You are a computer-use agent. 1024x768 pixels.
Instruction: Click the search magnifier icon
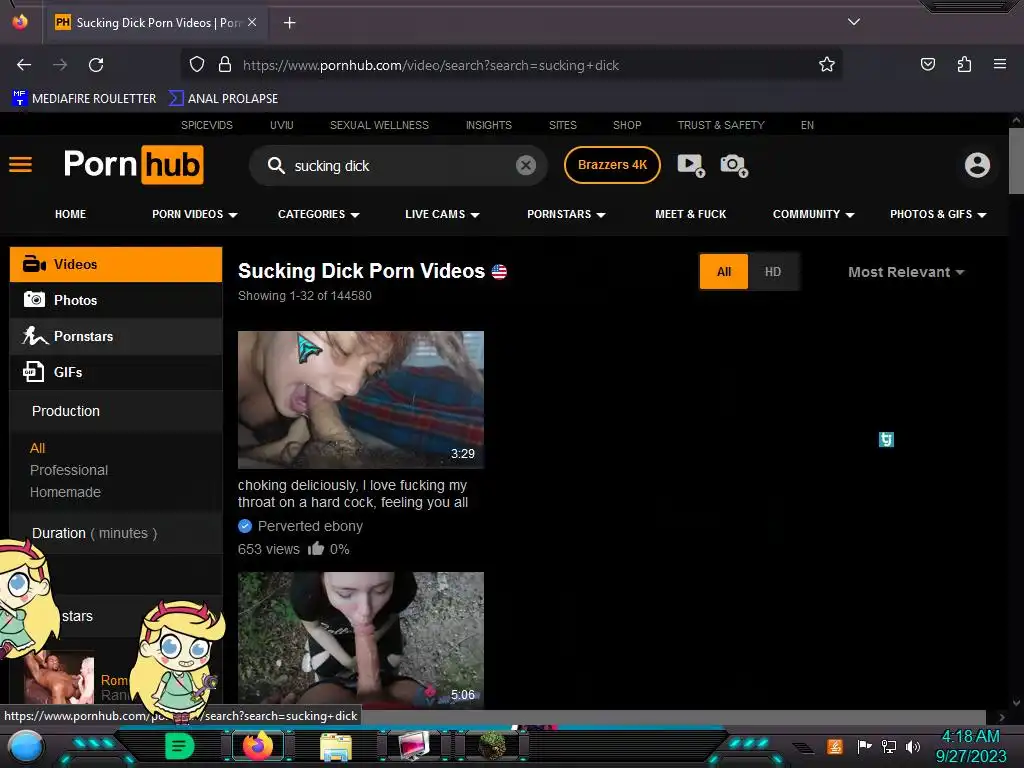[276, 165]
